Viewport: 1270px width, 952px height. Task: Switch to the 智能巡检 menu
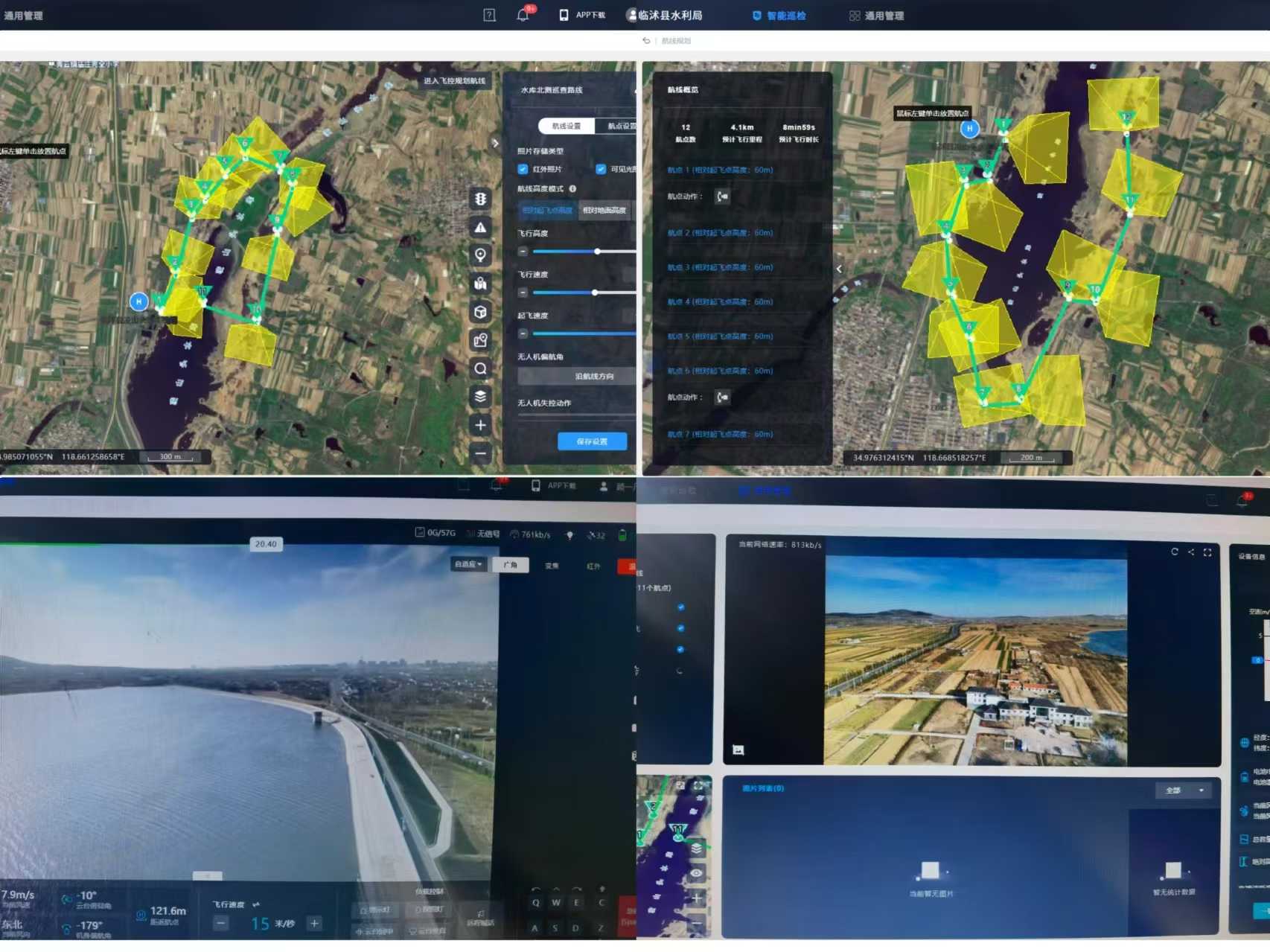(779, 16)
